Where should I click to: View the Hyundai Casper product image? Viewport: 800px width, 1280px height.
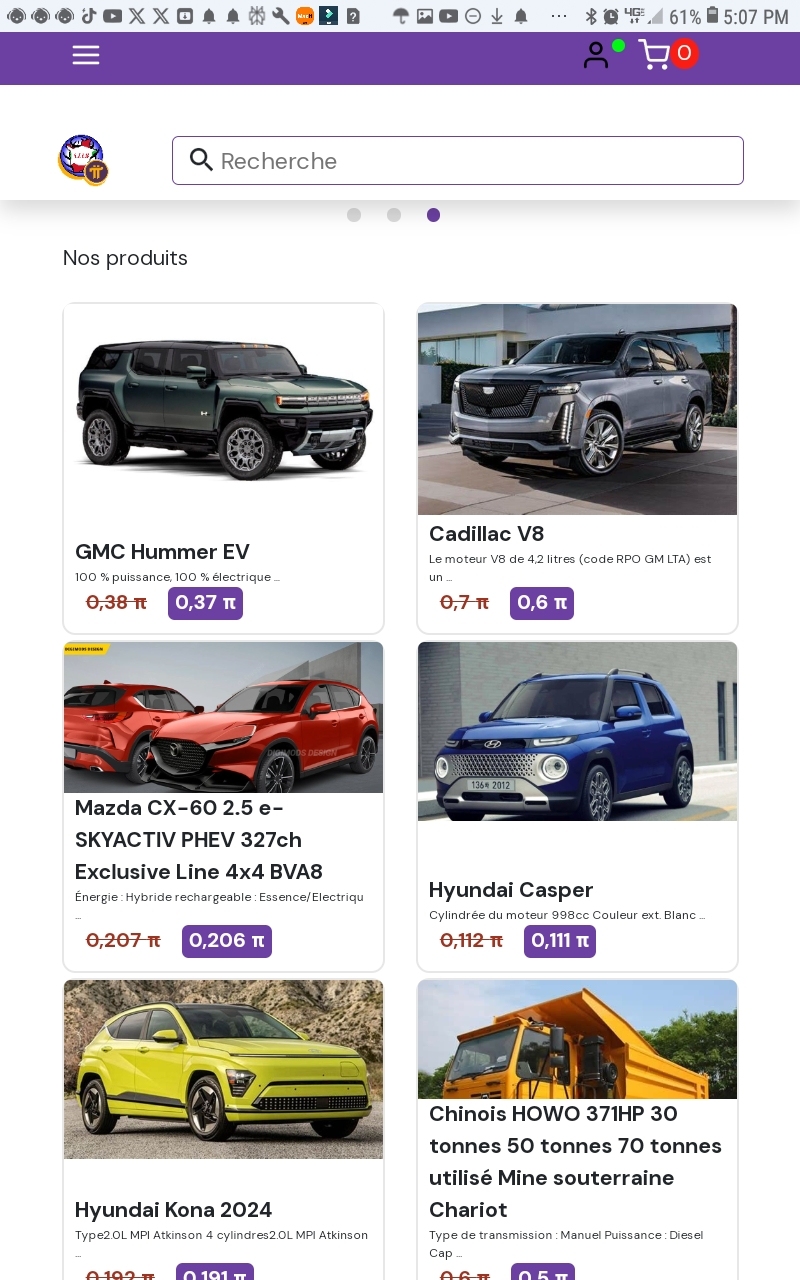click(x=577, y=732)
